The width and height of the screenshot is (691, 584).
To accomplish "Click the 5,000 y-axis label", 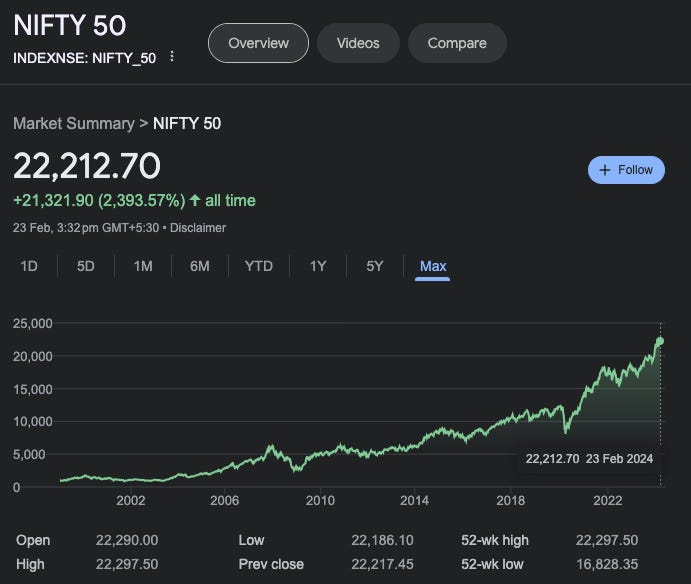I will point(29,454).
